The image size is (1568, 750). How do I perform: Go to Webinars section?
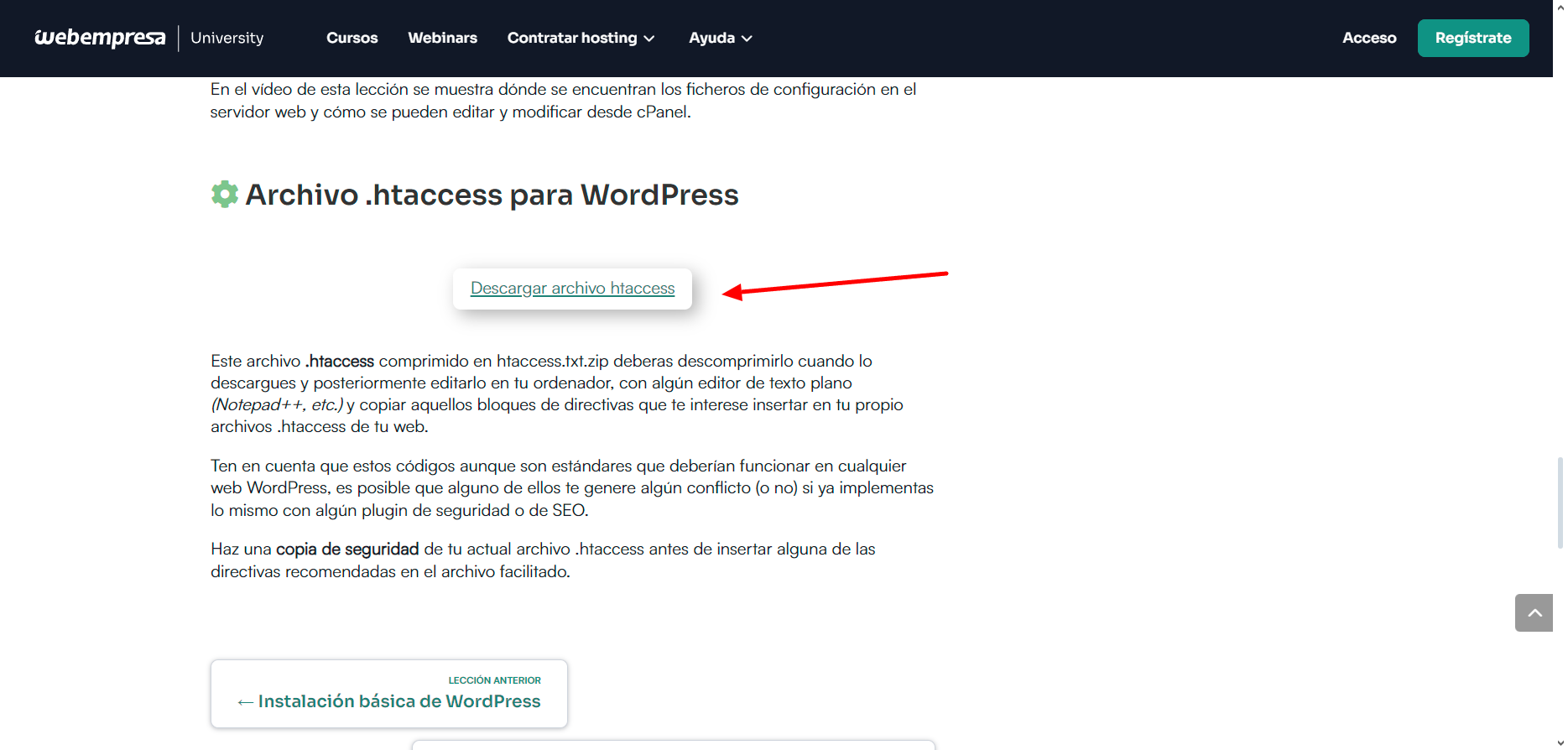(x=442, y=38)
